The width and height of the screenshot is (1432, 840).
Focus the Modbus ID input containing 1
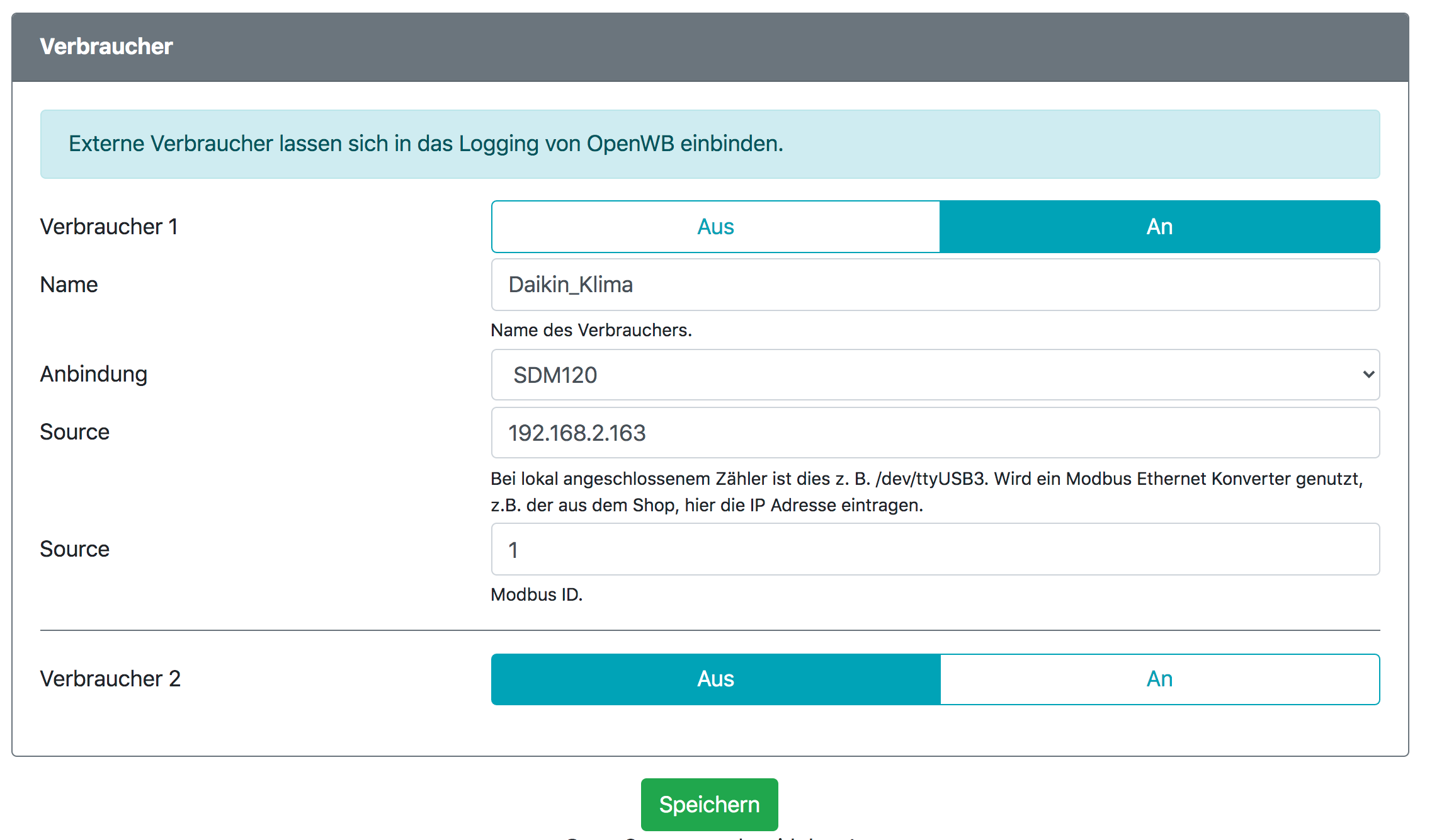935,549
